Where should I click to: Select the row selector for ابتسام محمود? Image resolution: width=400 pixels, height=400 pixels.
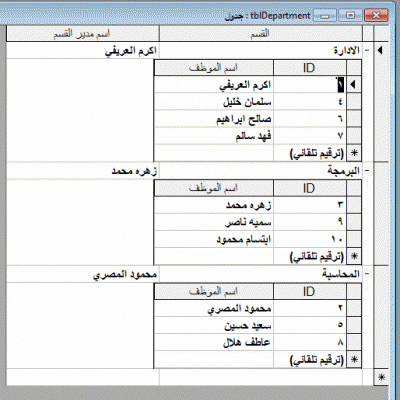tap(354, 239)
